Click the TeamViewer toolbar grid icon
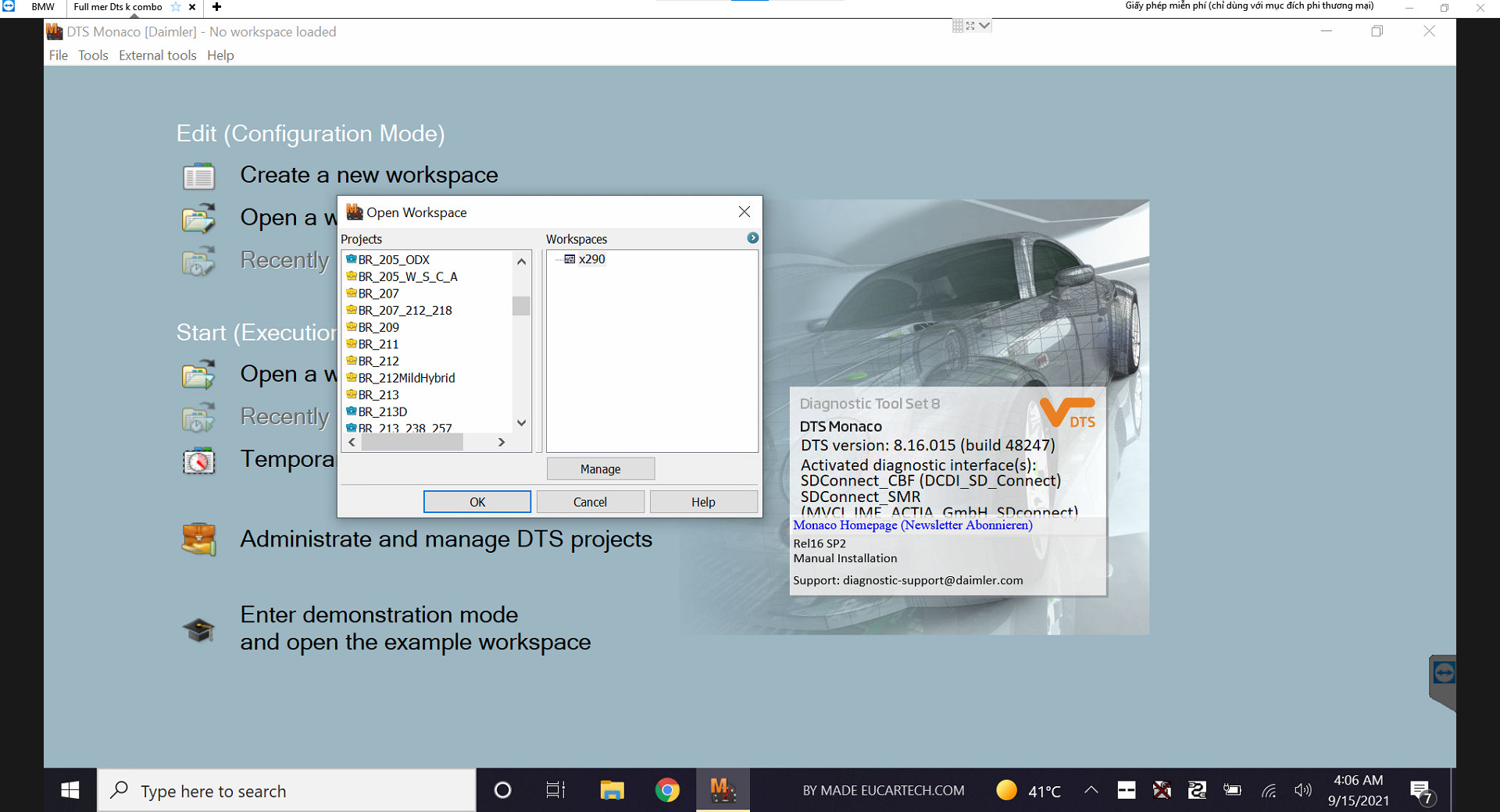1500x812 pixels. click(958, 26)
